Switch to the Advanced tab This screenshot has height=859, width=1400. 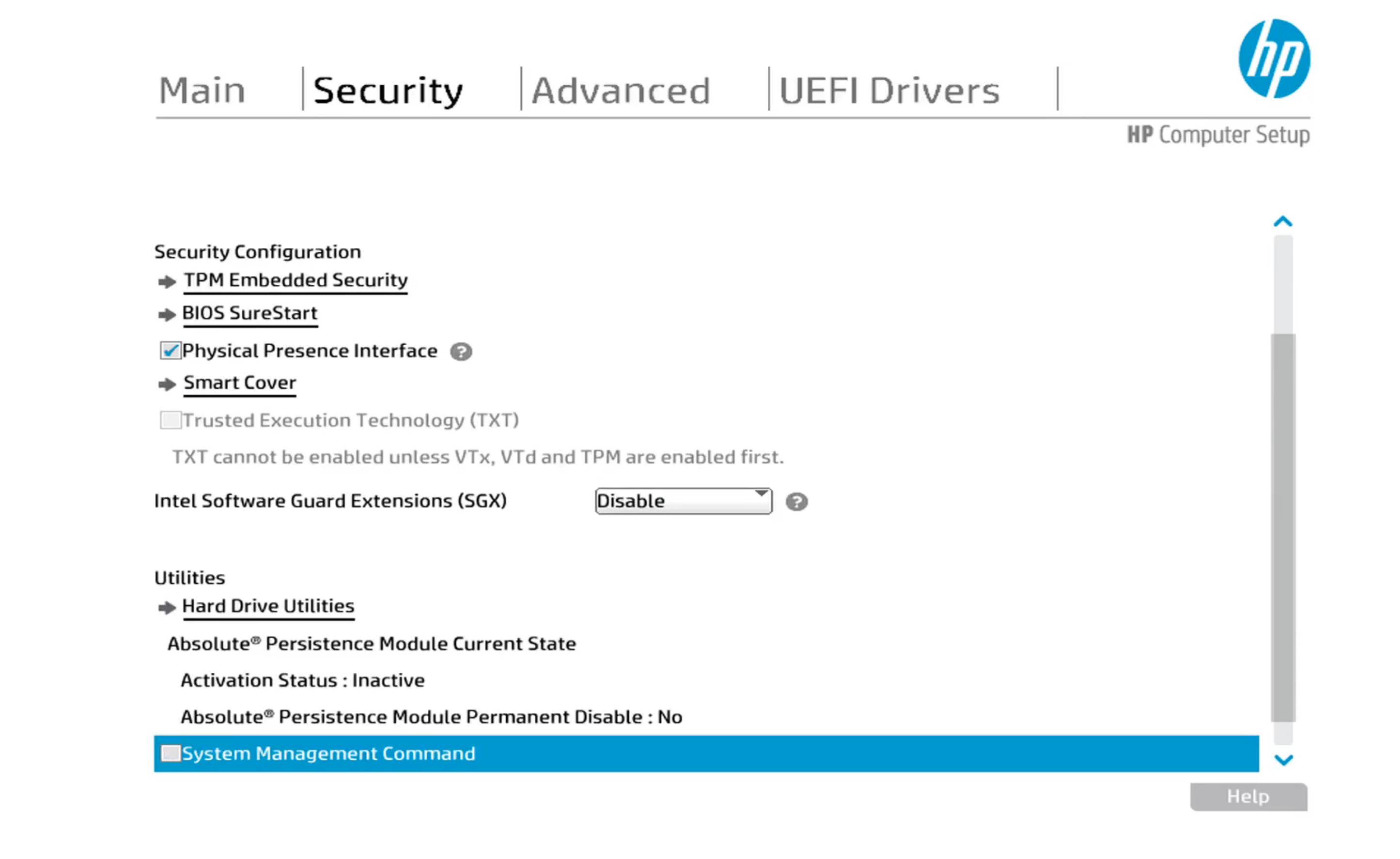(x=621, y=91)
